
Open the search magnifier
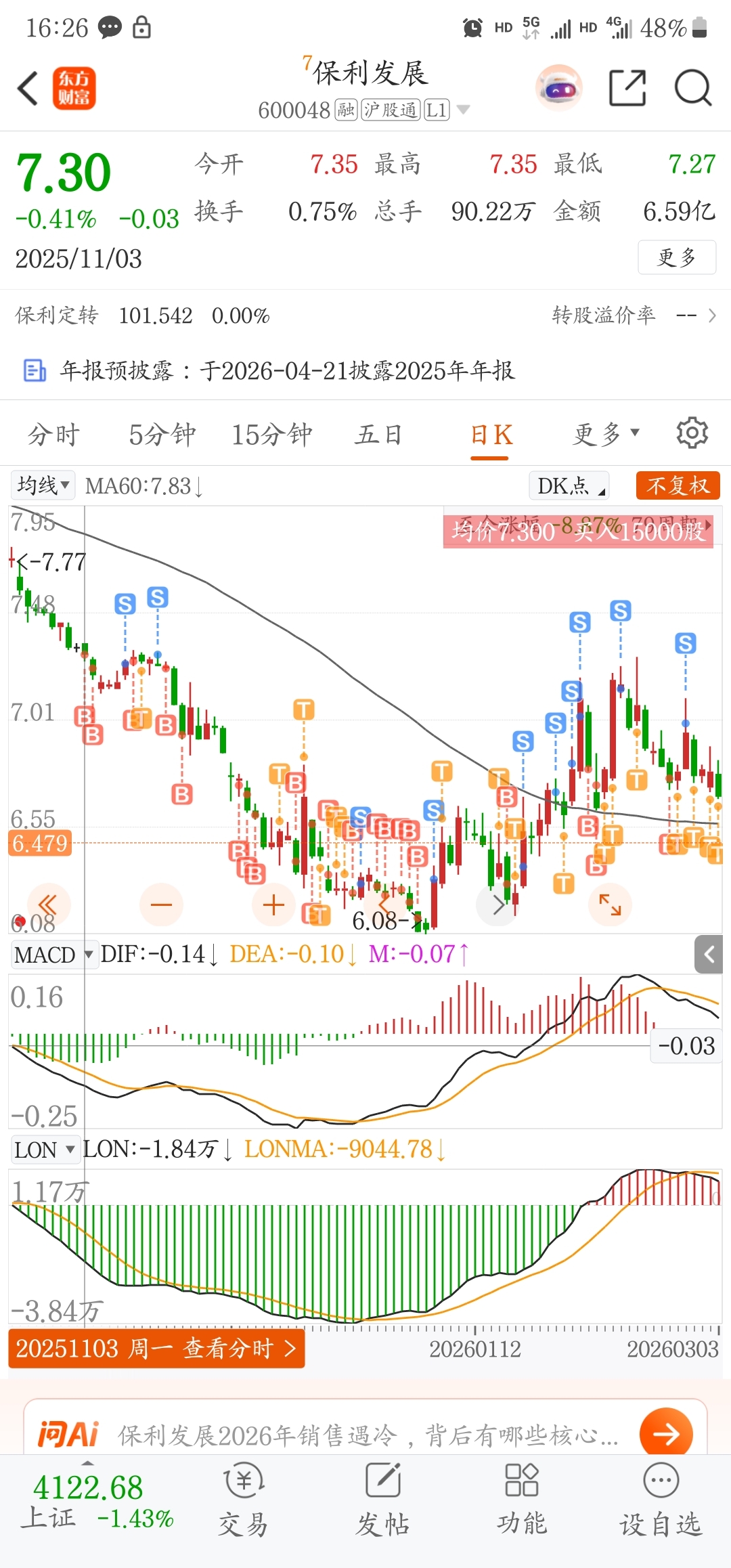[x=693, y=88]
